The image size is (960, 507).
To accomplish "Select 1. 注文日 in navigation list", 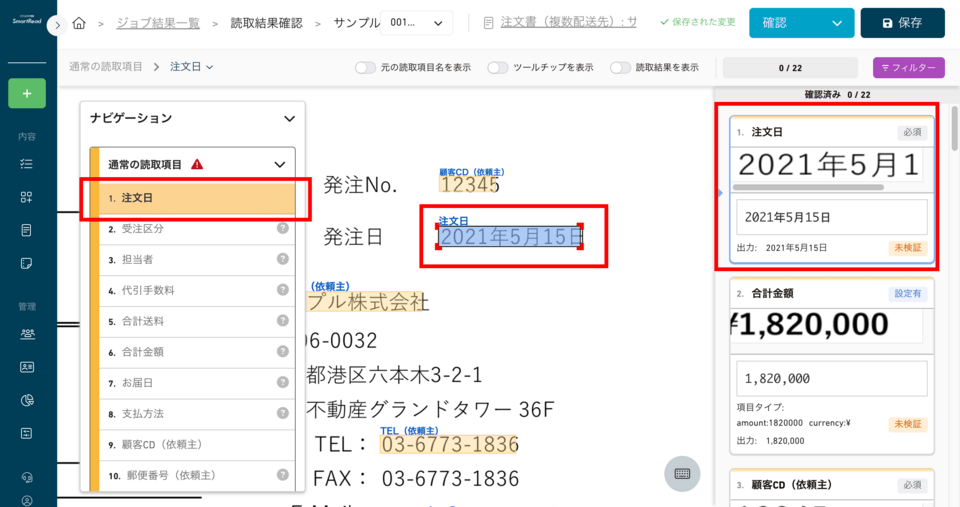I will tap(197, 198).
